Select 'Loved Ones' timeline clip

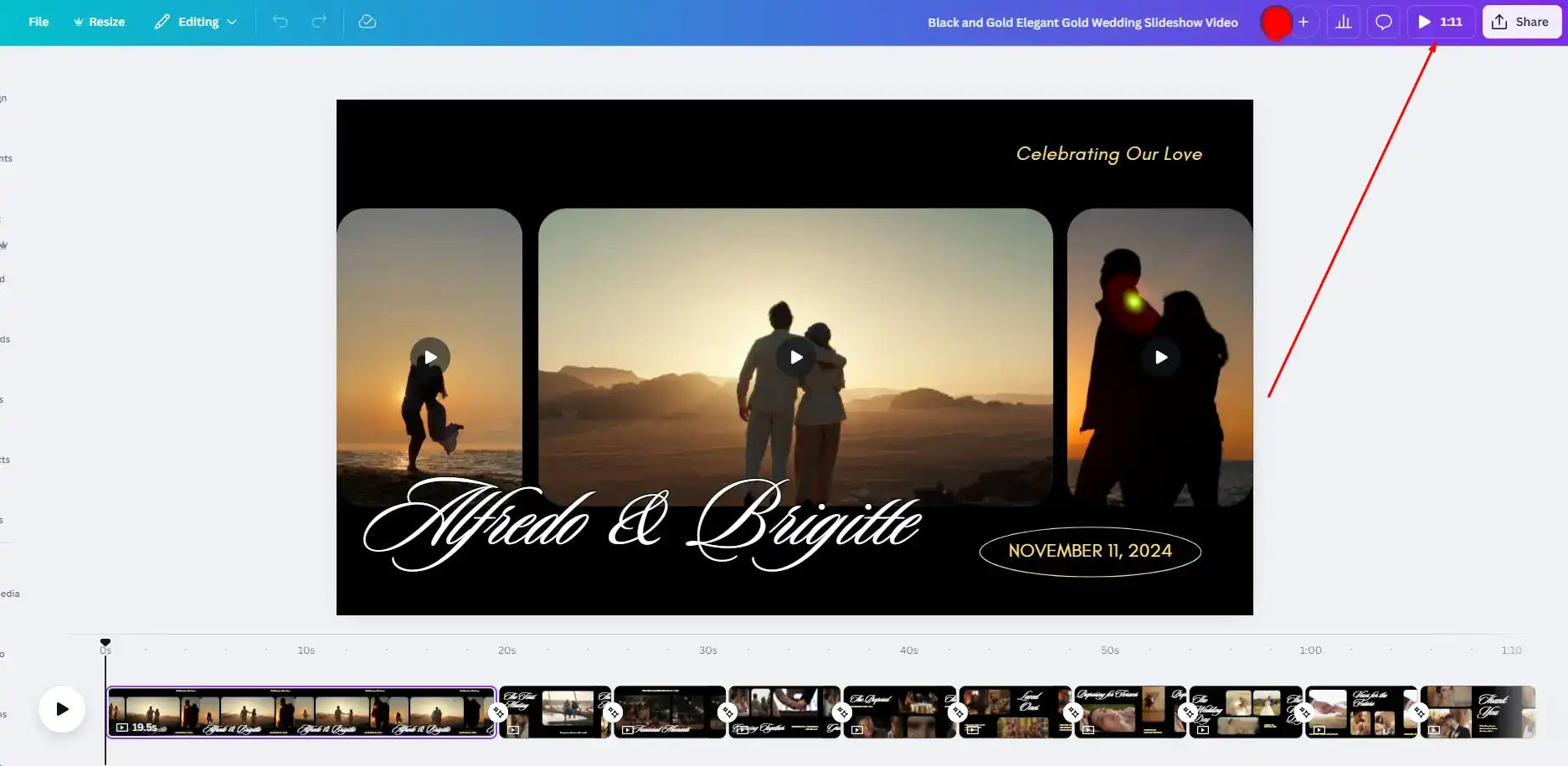(1015, 712)
